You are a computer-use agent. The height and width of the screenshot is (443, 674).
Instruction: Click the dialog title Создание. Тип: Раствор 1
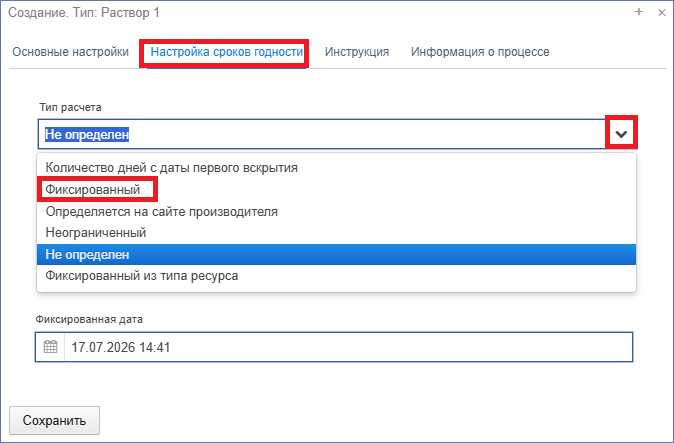(84, 12)
